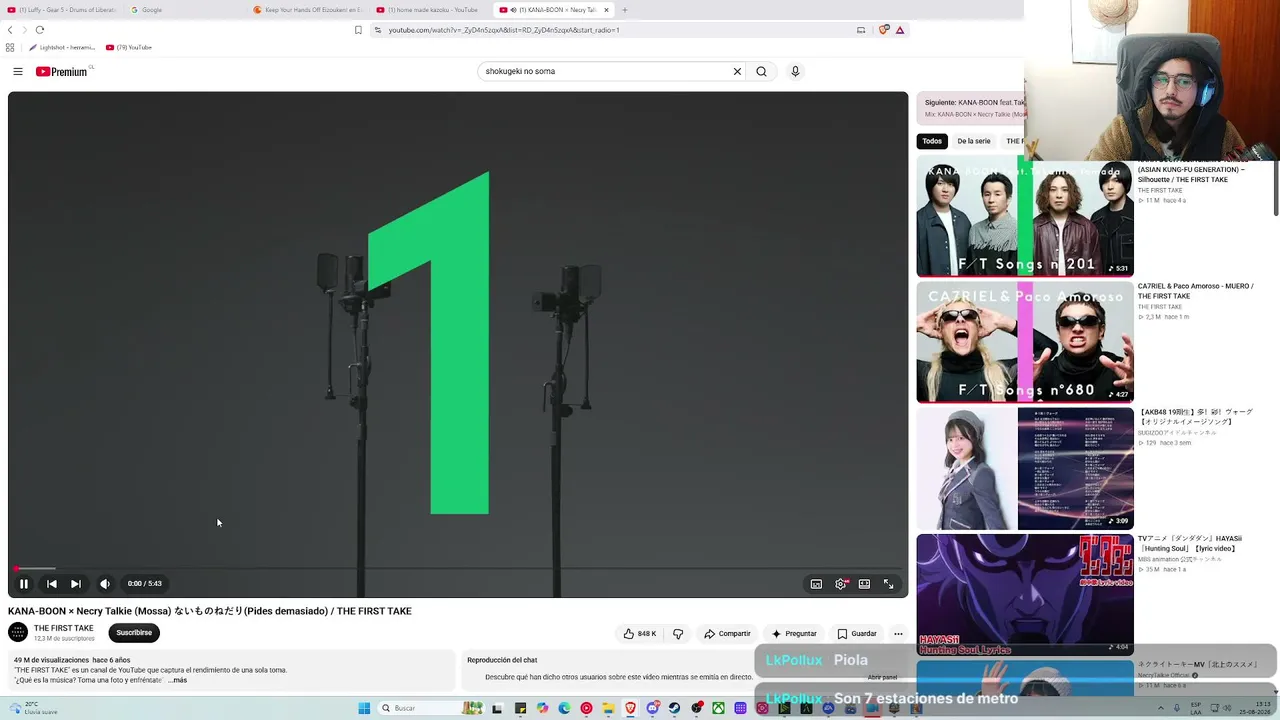The height and width of the screenshot is (720, 1280).
Task: Open the YouTube bookmark in bookmarks bar
Action: 129,47
